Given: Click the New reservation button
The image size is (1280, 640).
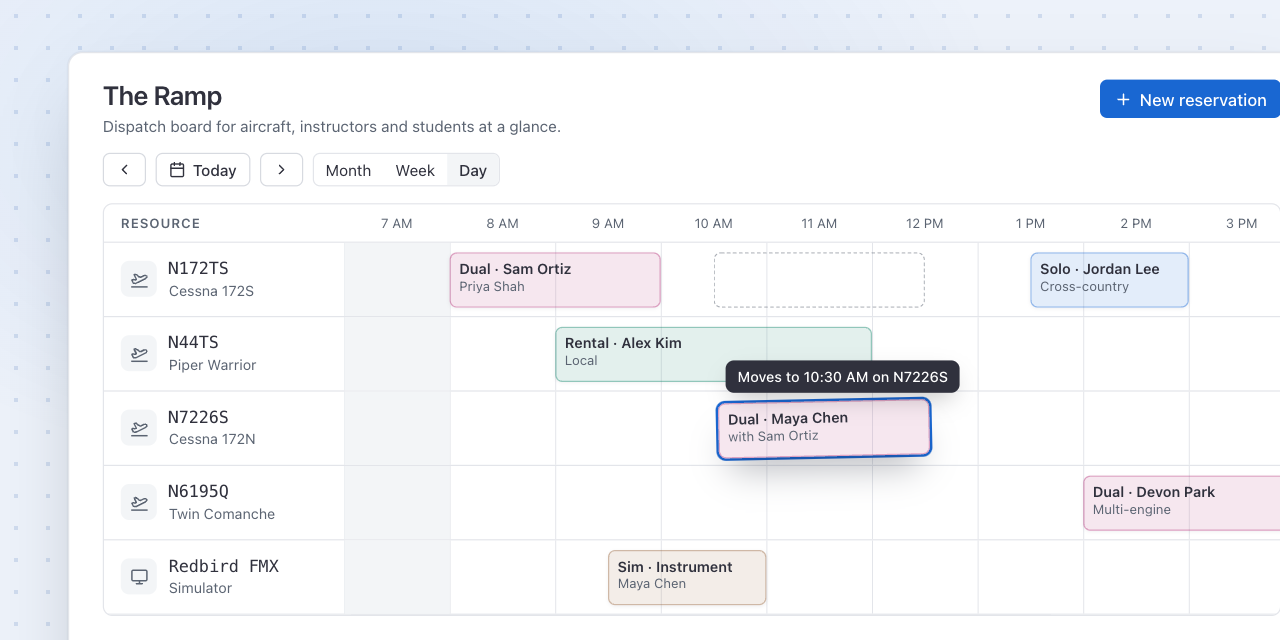Looking at the screenshot, I should coord(1190,100).
